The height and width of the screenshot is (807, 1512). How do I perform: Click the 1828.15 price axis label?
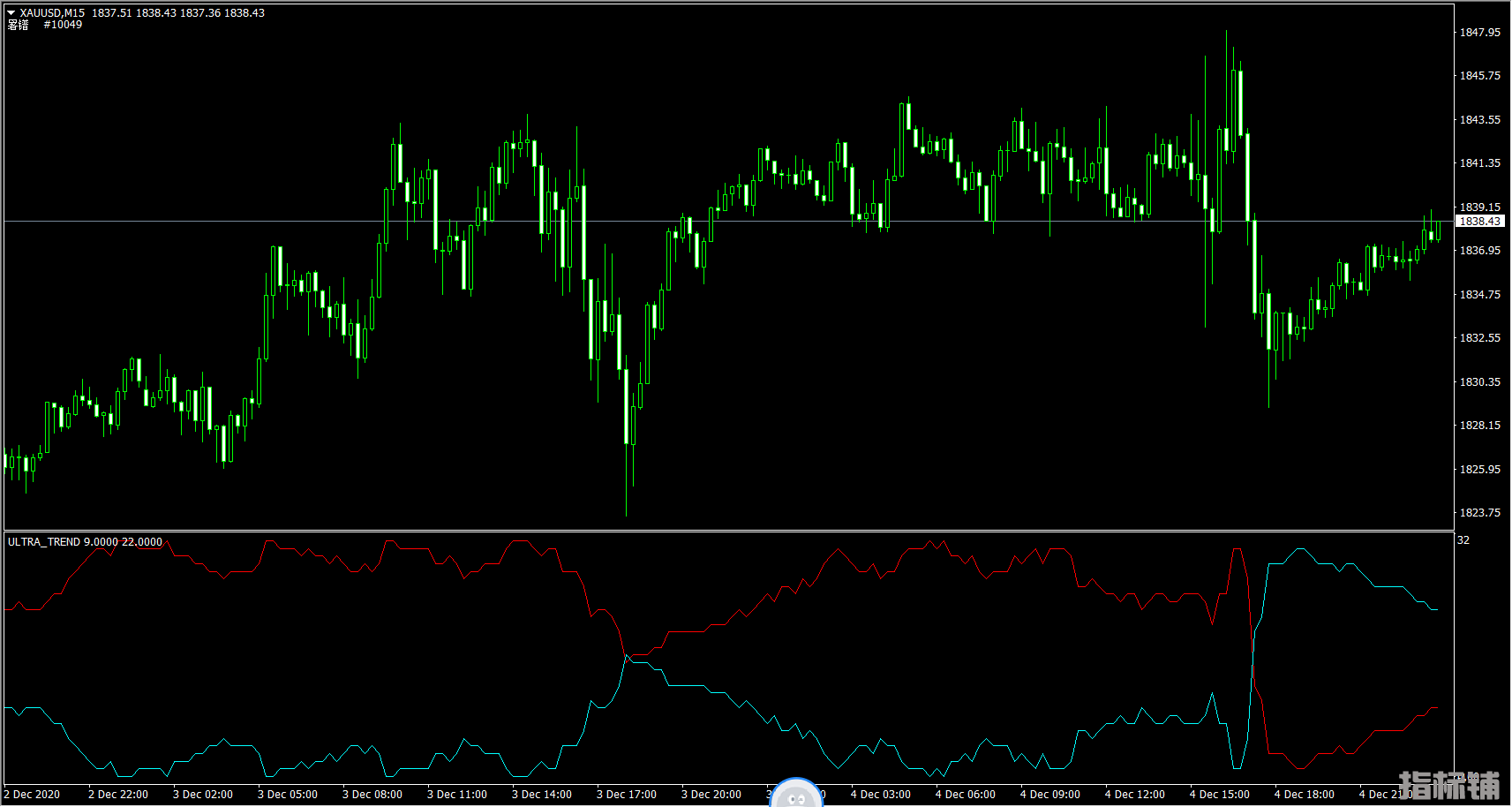click(x=1480, y=426)
